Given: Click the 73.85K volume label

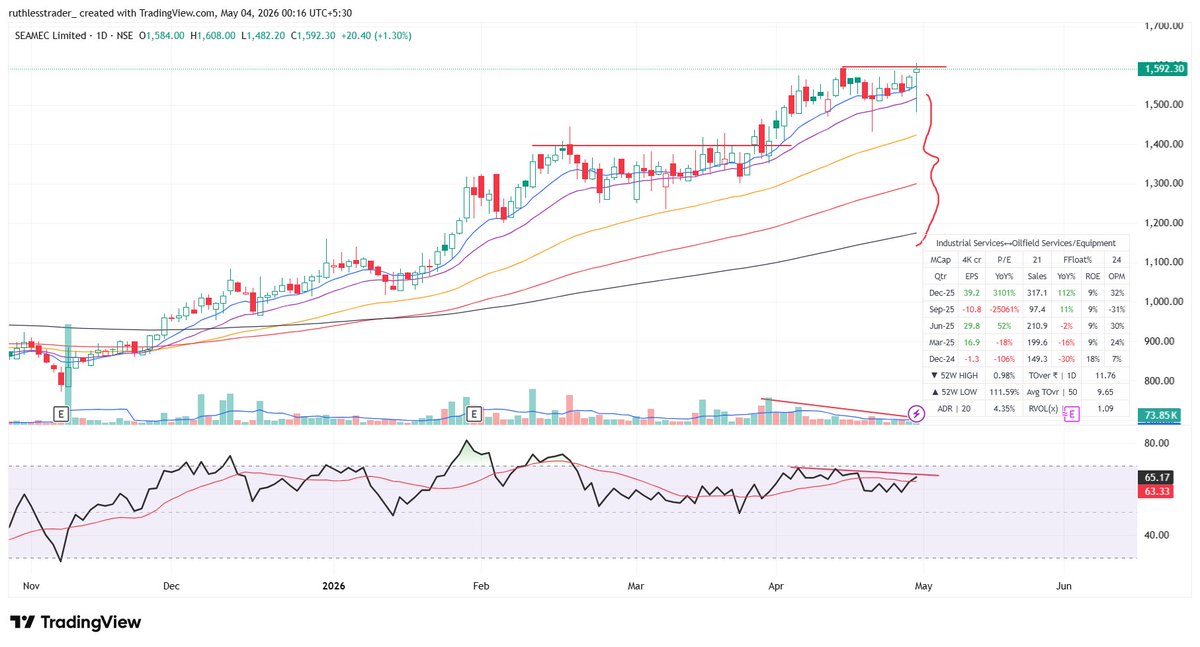Looking at the screenshot, I should point(1161,413).
